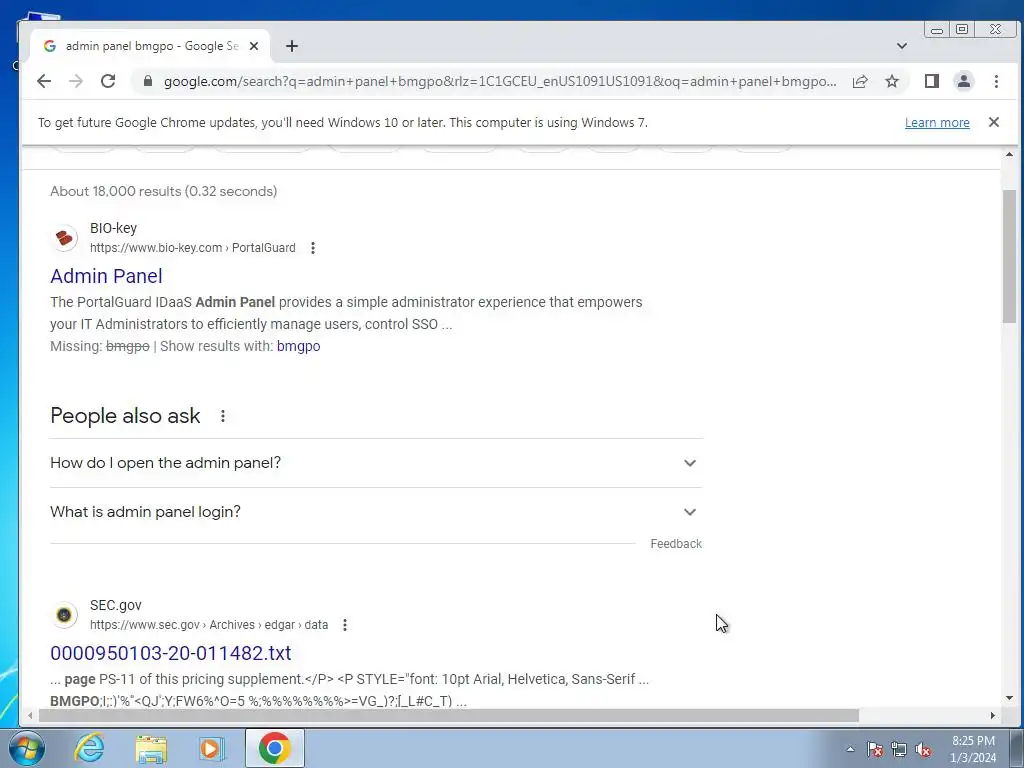1024x768 pixels.
Task: Open a new browser tab
Action: pyautogui.click(x=292, y=46)
